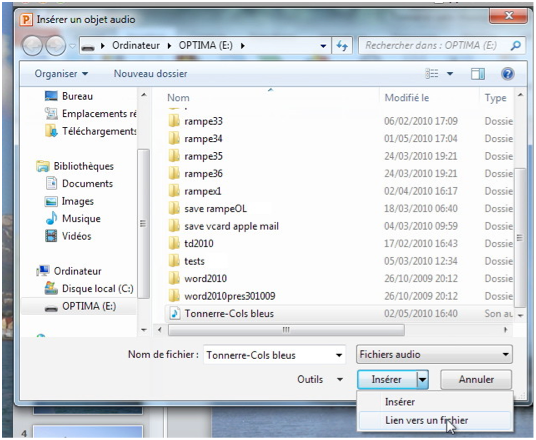Click the change view icon
The height and width of the screenshot is (440, 536).
pyautogui.click(x=432, y=74)
